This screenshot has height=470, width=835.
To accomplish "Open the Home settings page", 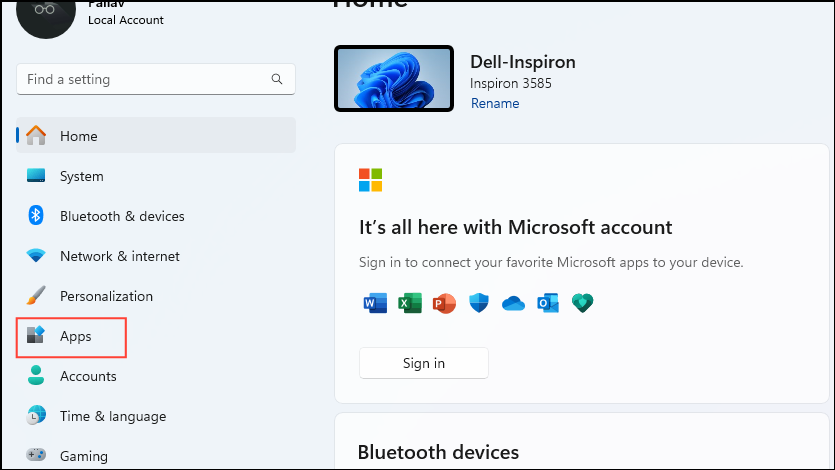I will pos(156,135).
